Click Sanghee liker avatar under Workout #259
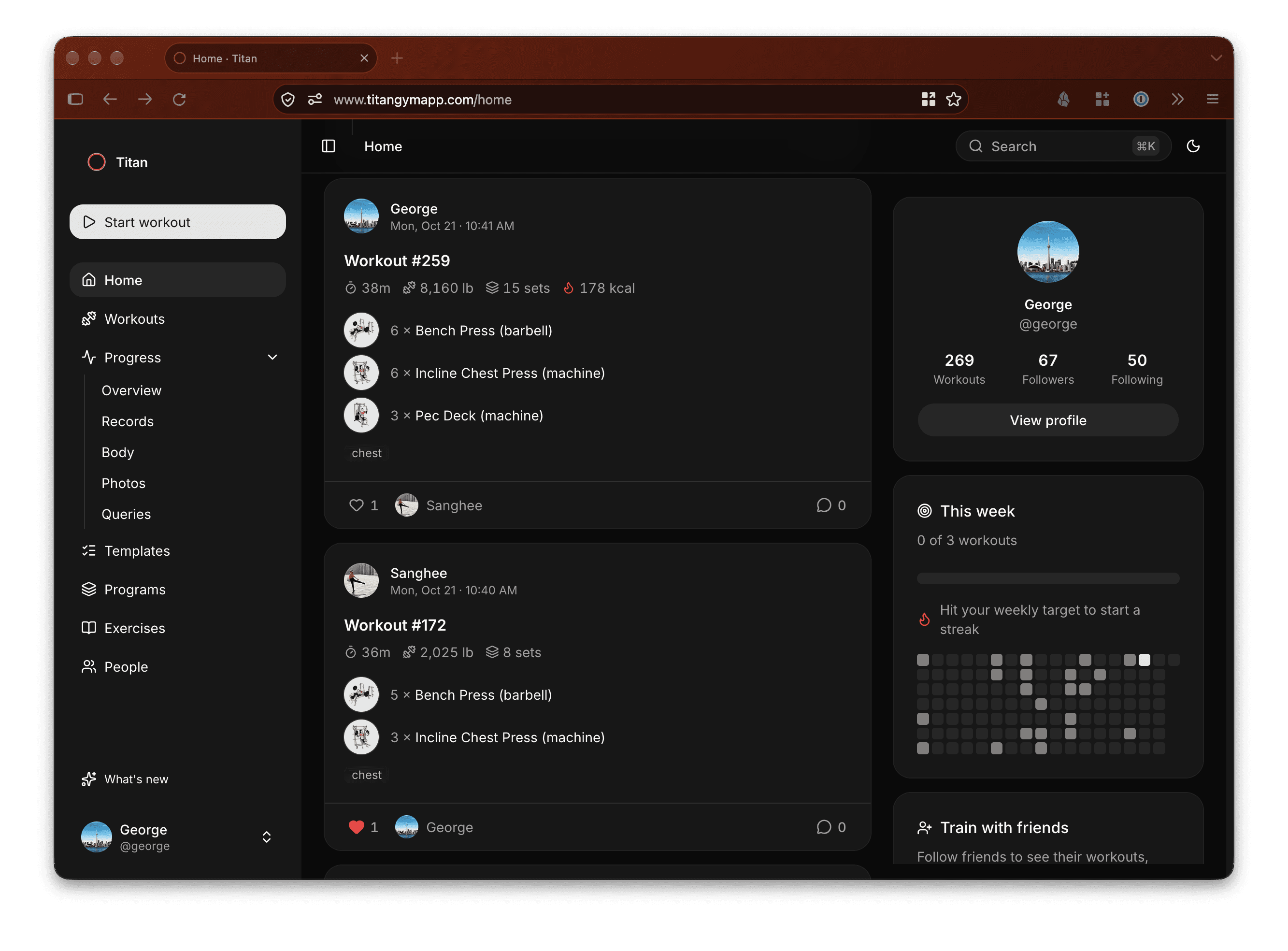The image size is (1288, 951). tap(406, 505)
